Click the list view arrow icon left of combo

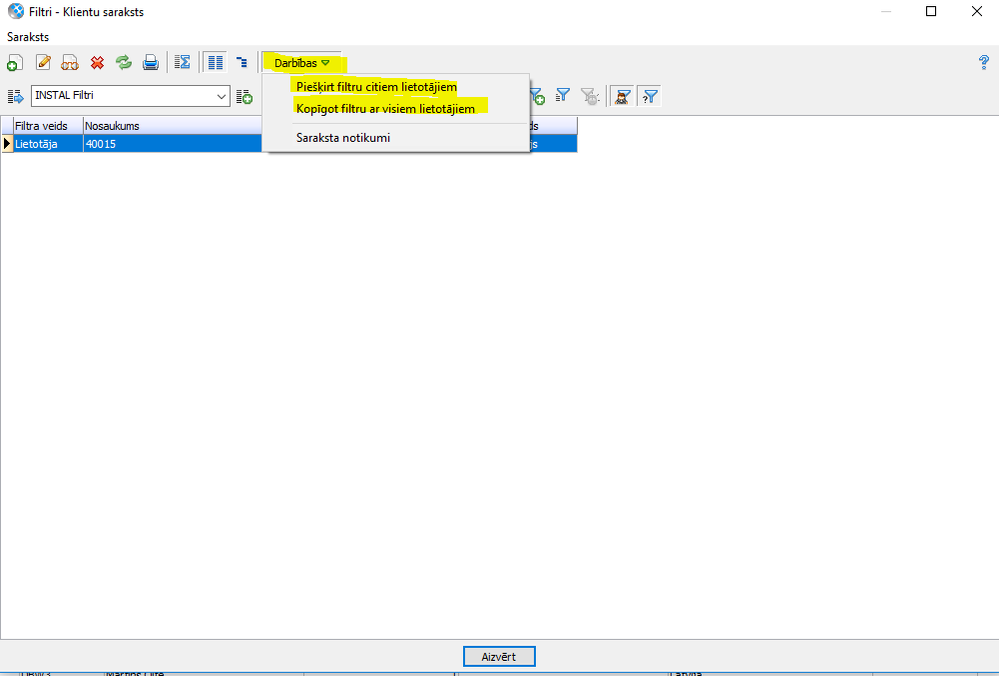tap(15, 96)
